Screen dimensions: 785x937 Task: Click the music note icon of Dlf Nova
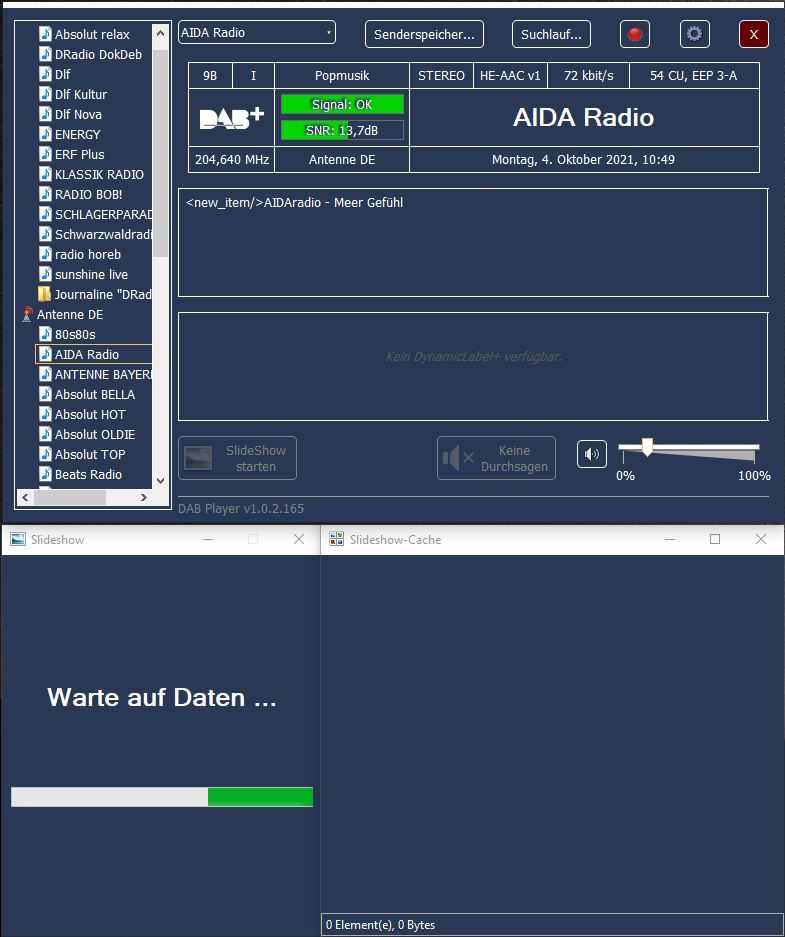45,114
